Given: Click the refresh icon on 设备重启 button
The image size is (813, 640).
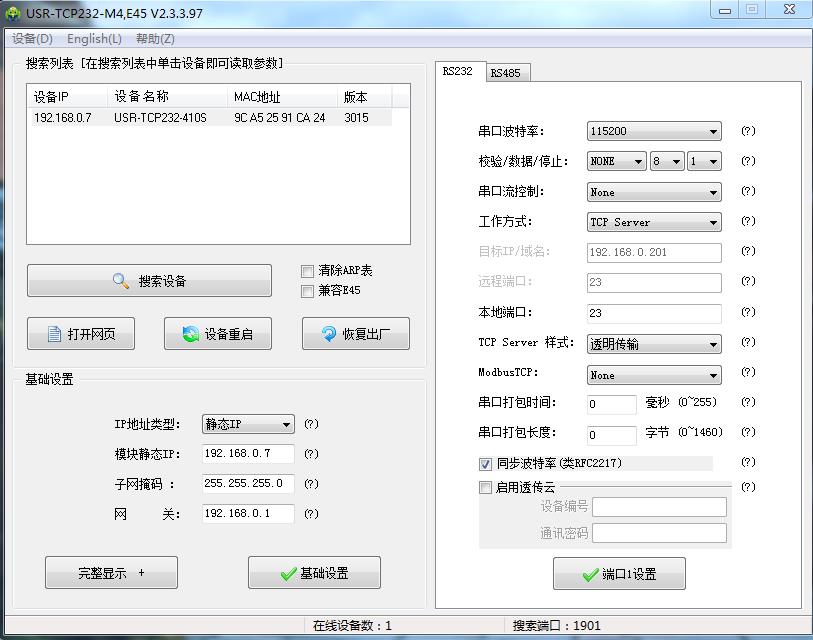Looking at the screenshot, I should coord(190,335).
